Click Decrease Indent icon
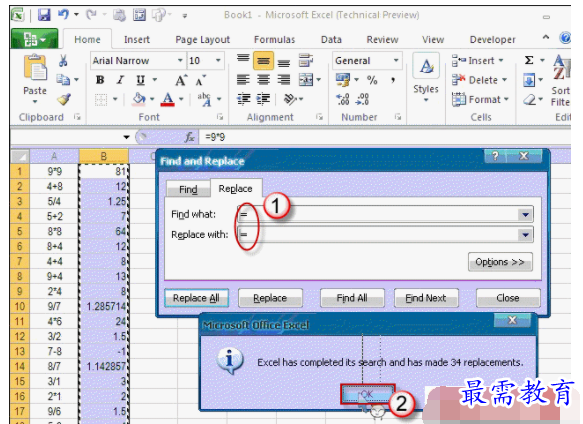583x424 pixels. point(244,99)
